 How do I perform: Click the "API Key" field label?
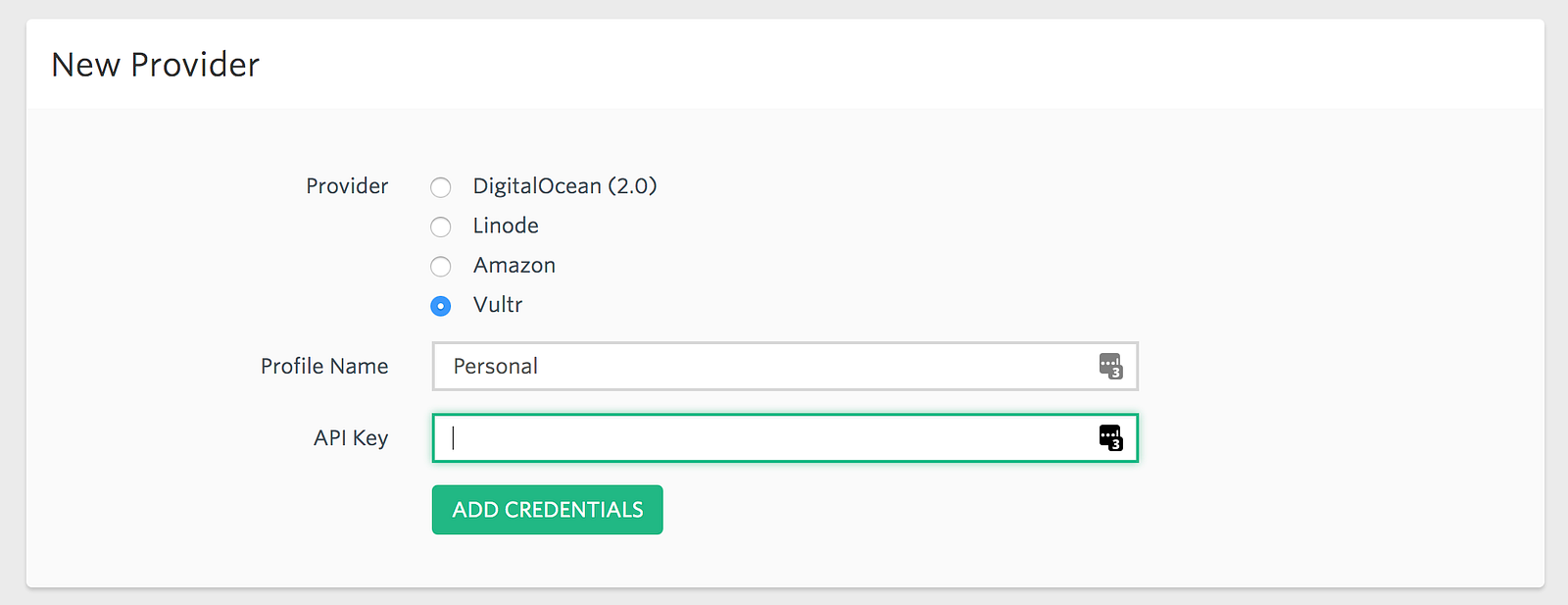351,437
